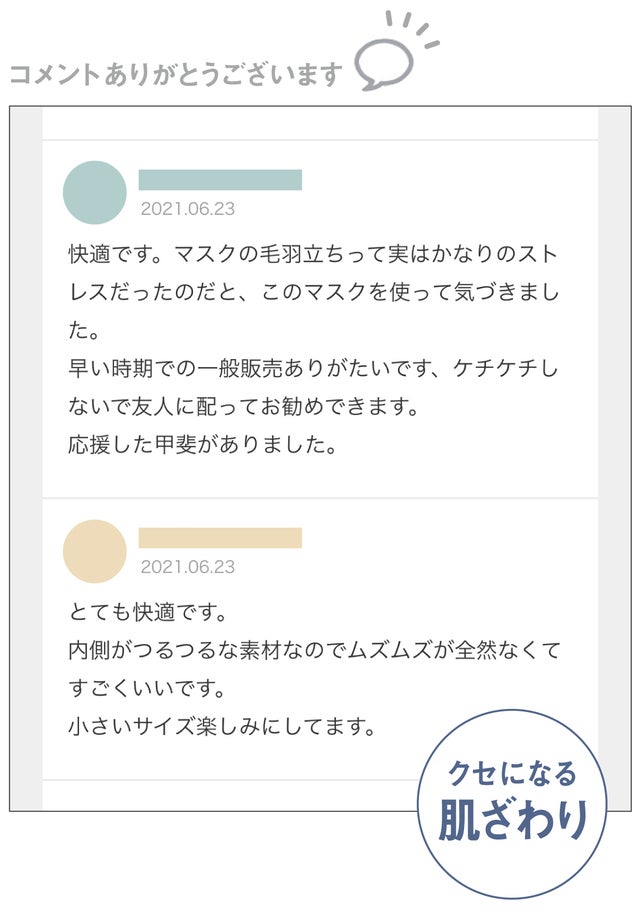The image size is (640, 915).
Task: Click the 2021.06.23 date under the beige username bar
Action: (188, 567)
